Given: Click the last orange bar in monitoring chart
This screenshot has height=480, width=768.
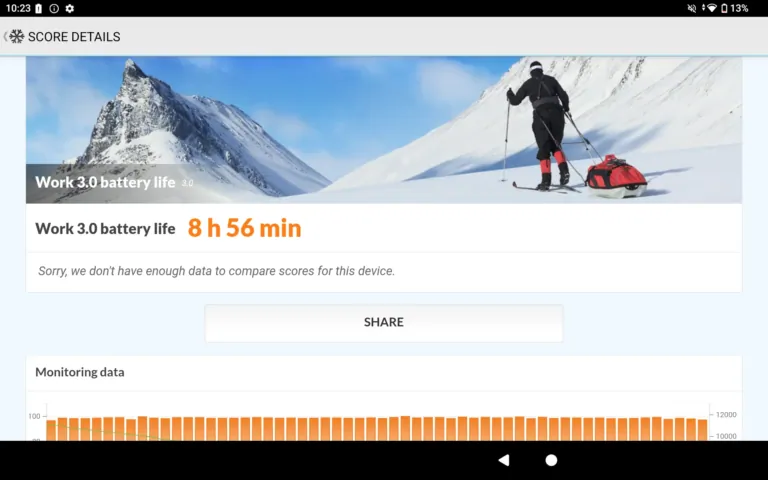Looking at the screenshot, I should point(702,430).
